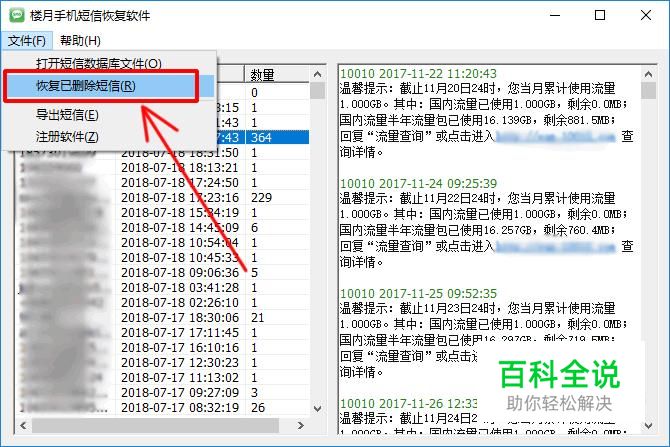
Task: Select row 2018-07-18 18:13:21
Action: [x=162, y=168]
